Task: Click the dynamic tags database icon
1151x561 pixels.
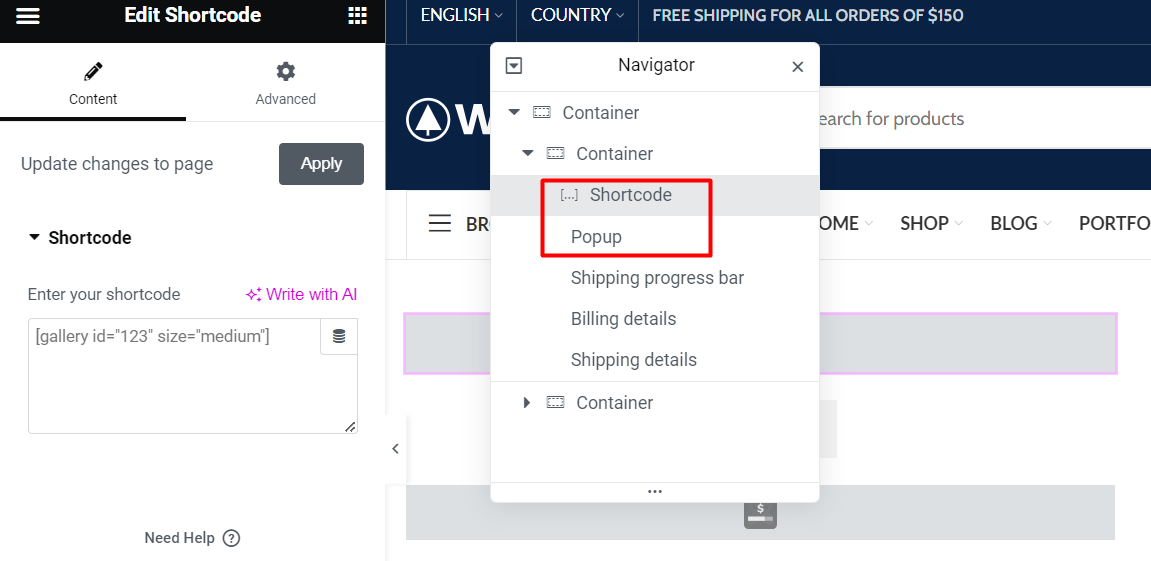Action: [338, 336]
